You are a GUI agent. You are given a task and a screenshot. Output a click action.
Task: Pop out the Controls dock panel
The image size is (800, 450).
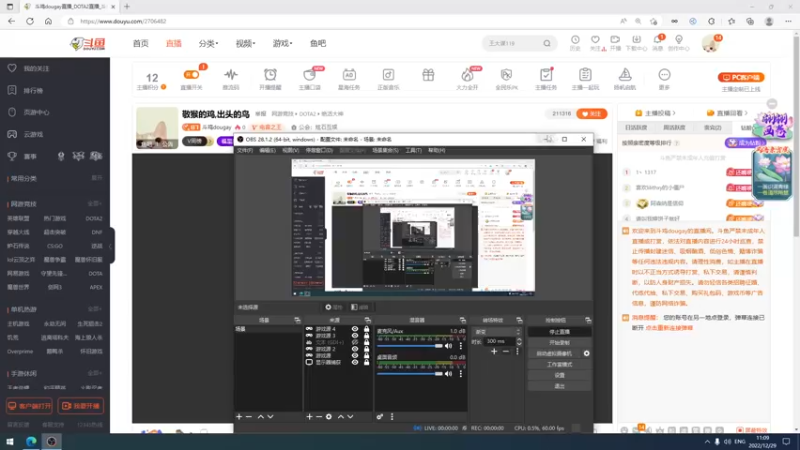click(588, 320)
